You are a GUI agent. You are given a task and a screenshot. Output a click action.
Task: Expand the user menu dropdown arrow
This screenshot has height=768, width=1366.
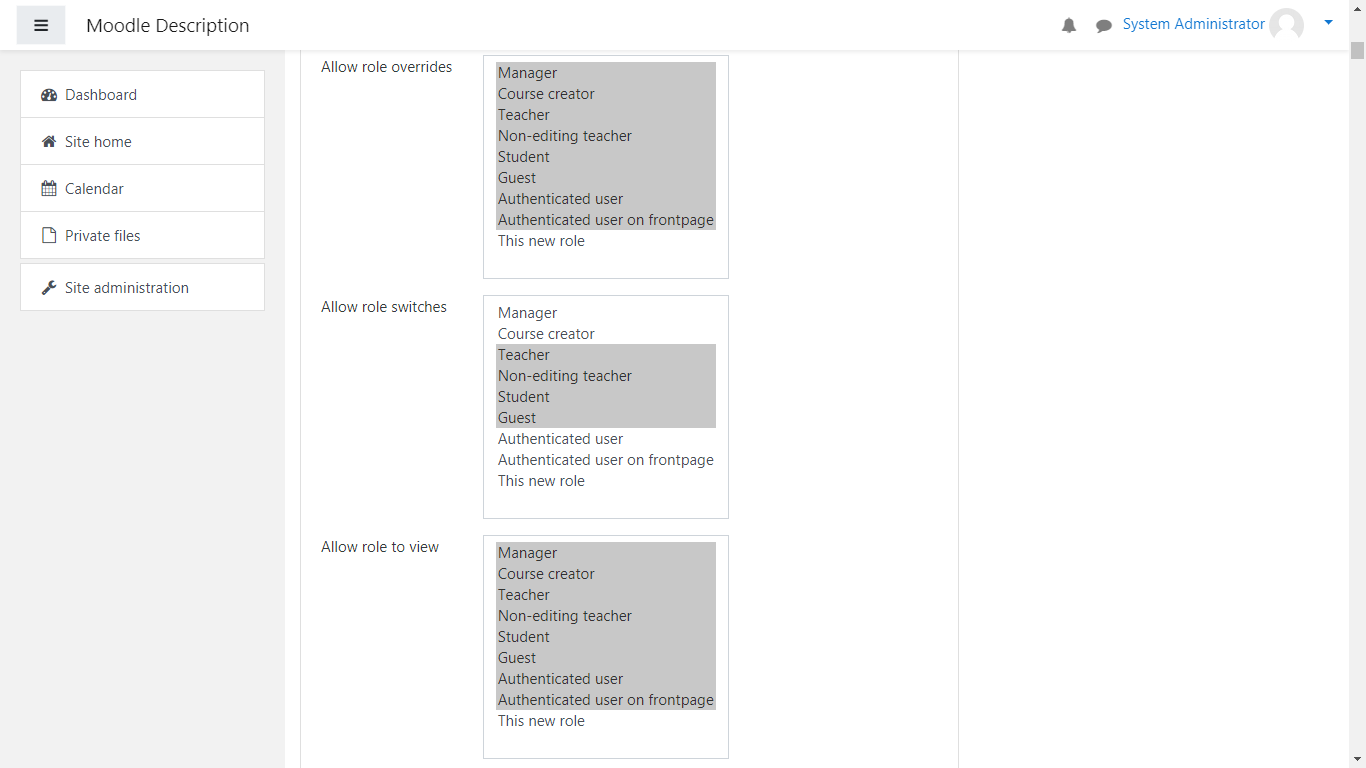[1328, 22]
